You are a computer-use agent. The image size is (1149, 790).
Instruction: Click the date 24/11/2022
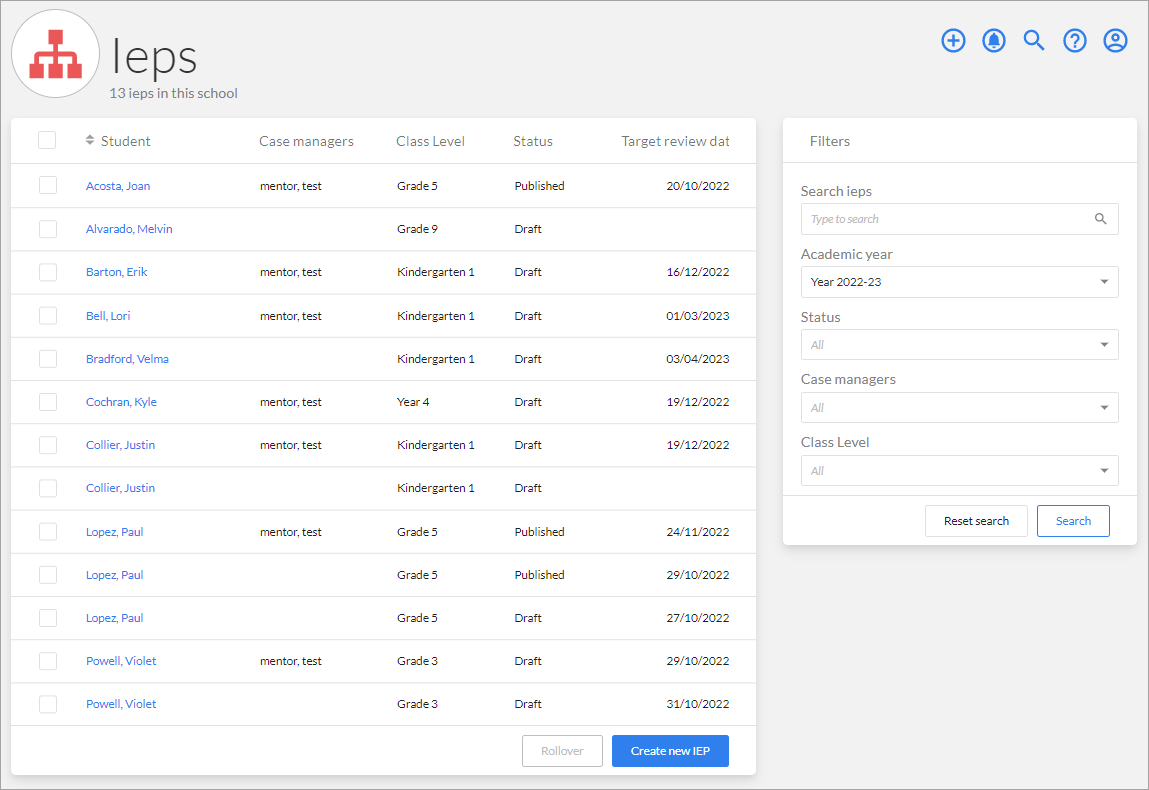click(x=698, y=532)
